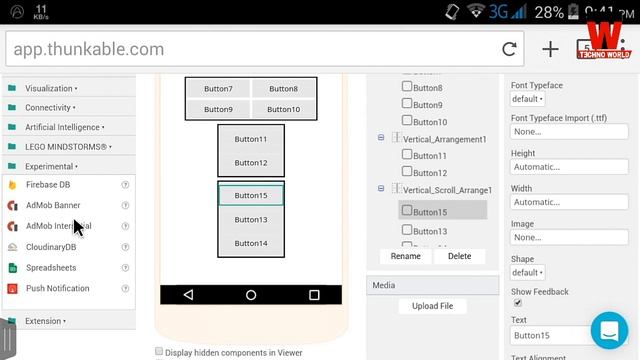The width and height of the screenshot is (640, 360).
Task: Click the Wi-Fi status icon
Action: tap(476, 11)
